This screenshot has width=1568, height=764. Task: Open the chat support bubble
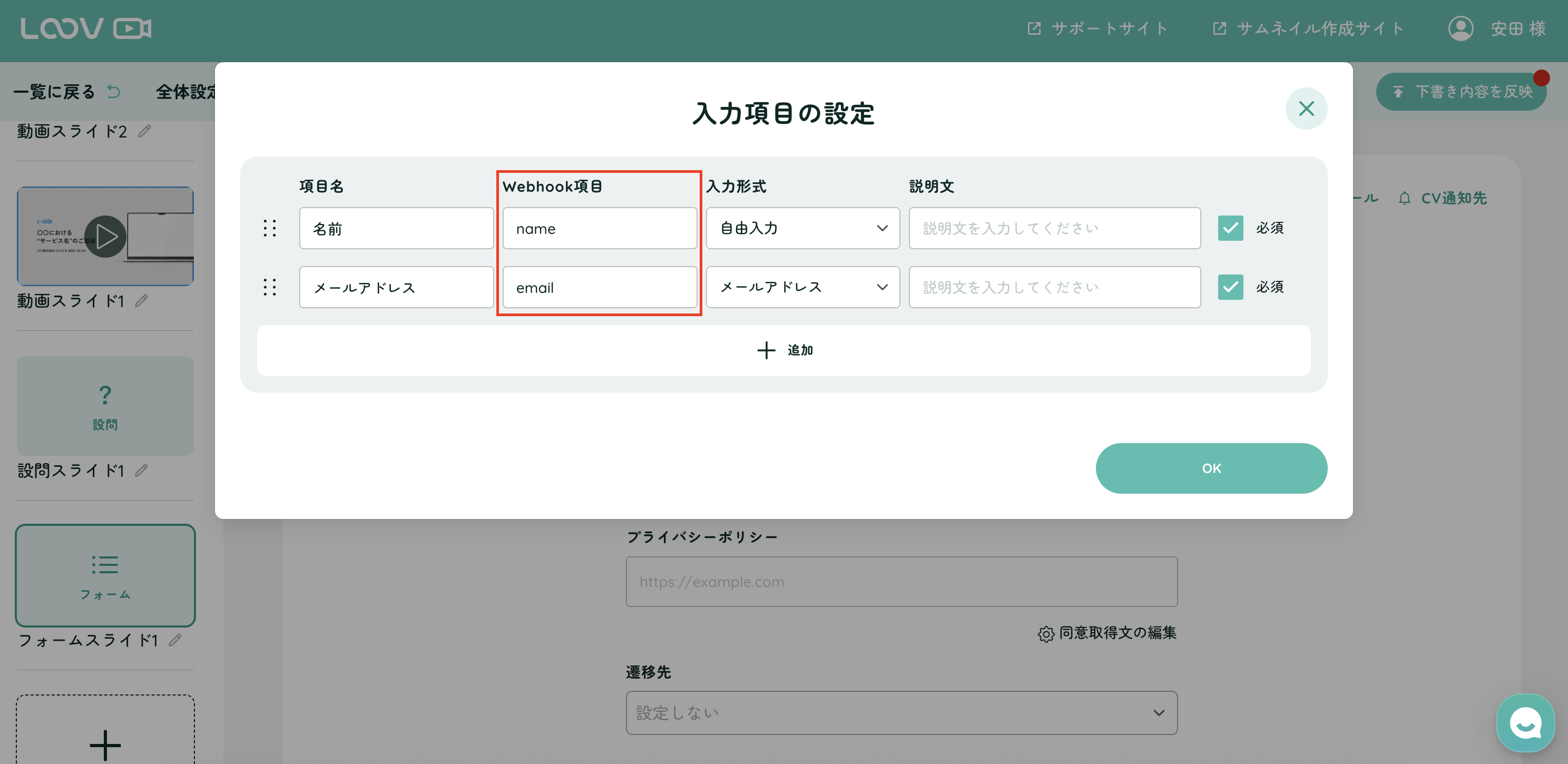tap(1525, 723)
